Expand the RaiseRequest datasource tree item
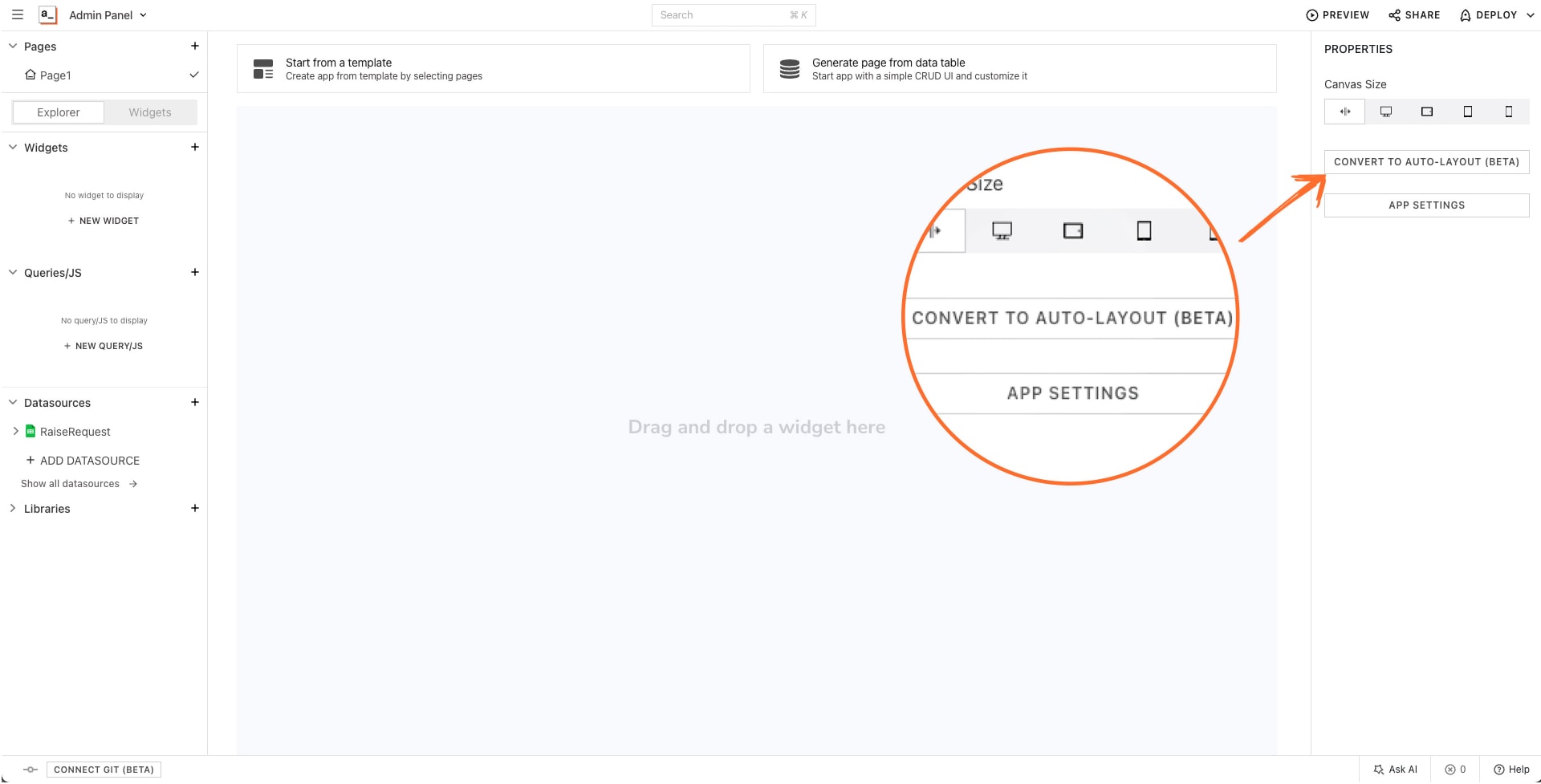1541x784 pixels. [x=14, y=431]
